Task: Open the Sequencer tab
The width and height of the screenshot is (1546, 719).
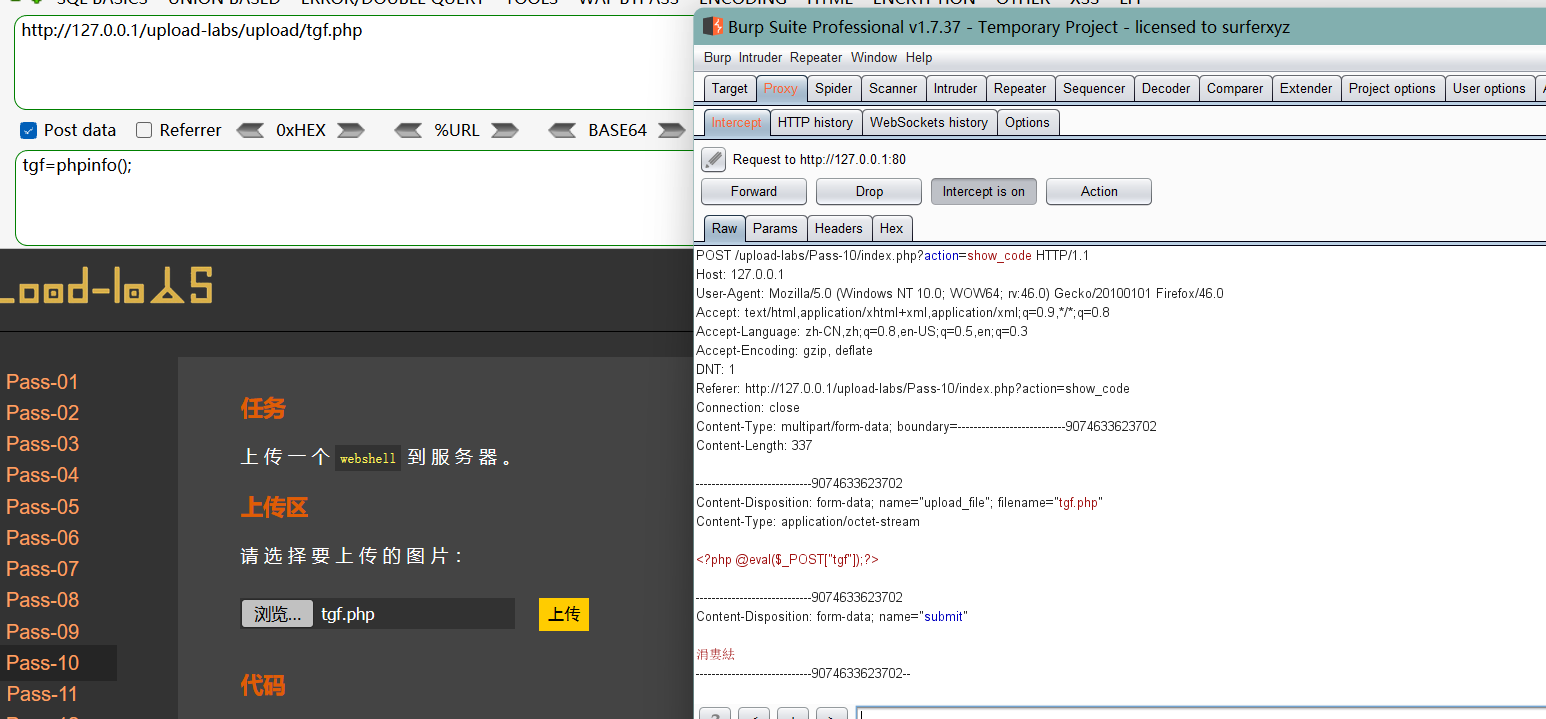Action: tap(1094, 88)
